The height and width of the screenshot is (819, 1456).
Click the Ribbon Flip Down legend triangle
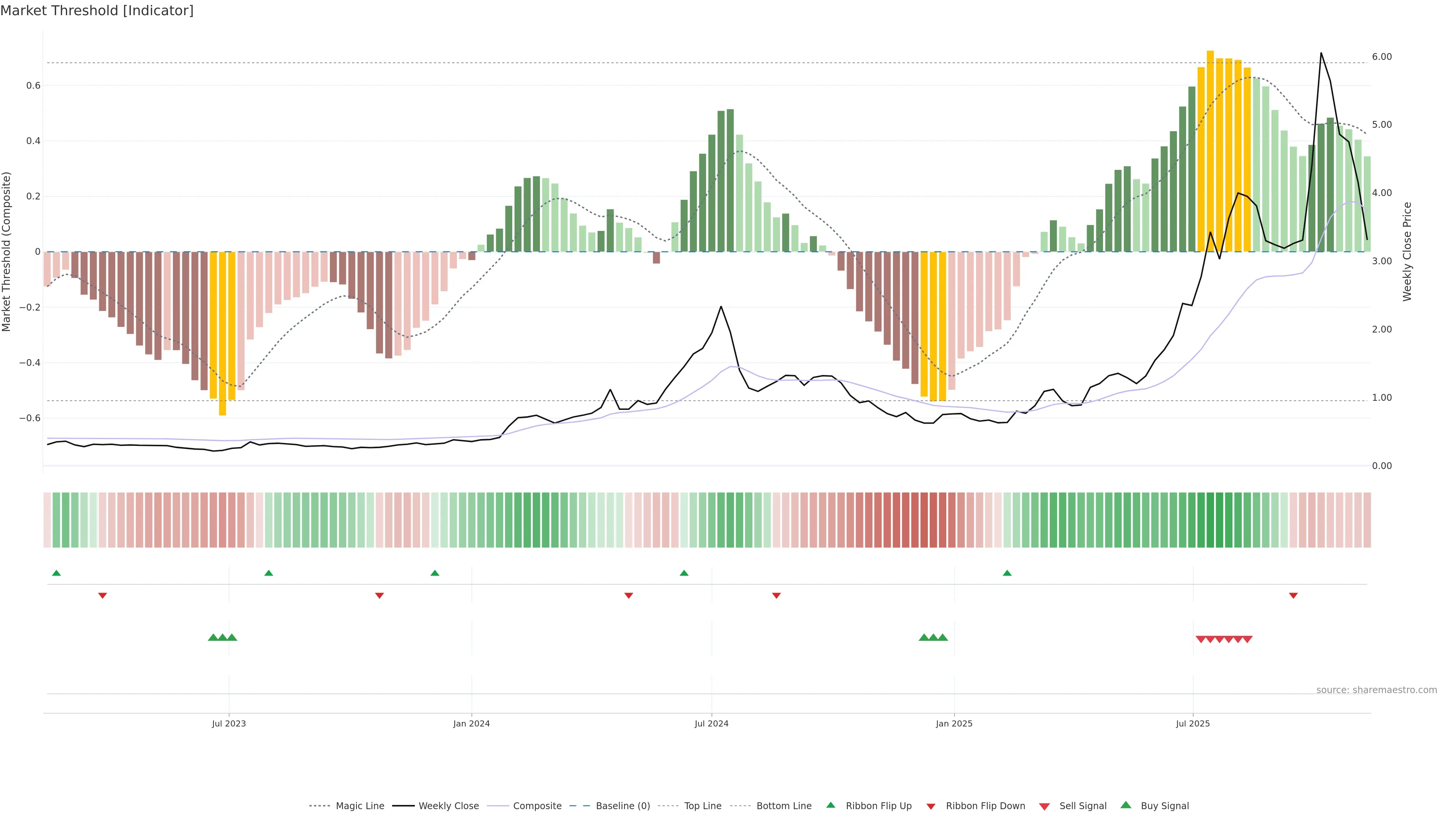931,806
